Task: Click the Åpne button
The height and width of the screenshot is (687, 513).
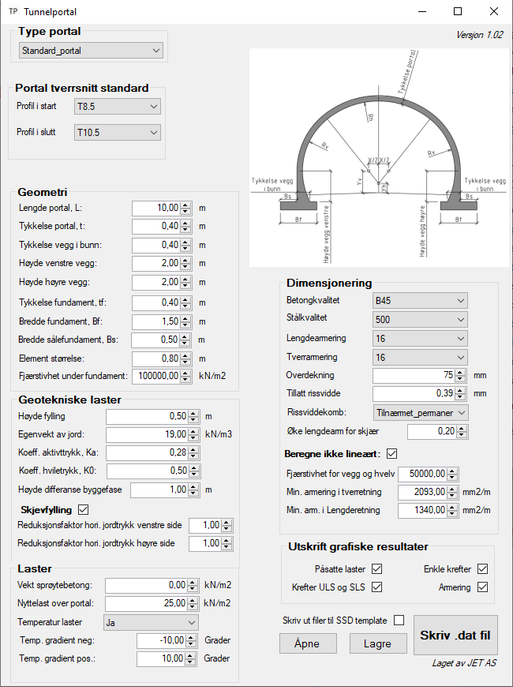Action: 308,644
